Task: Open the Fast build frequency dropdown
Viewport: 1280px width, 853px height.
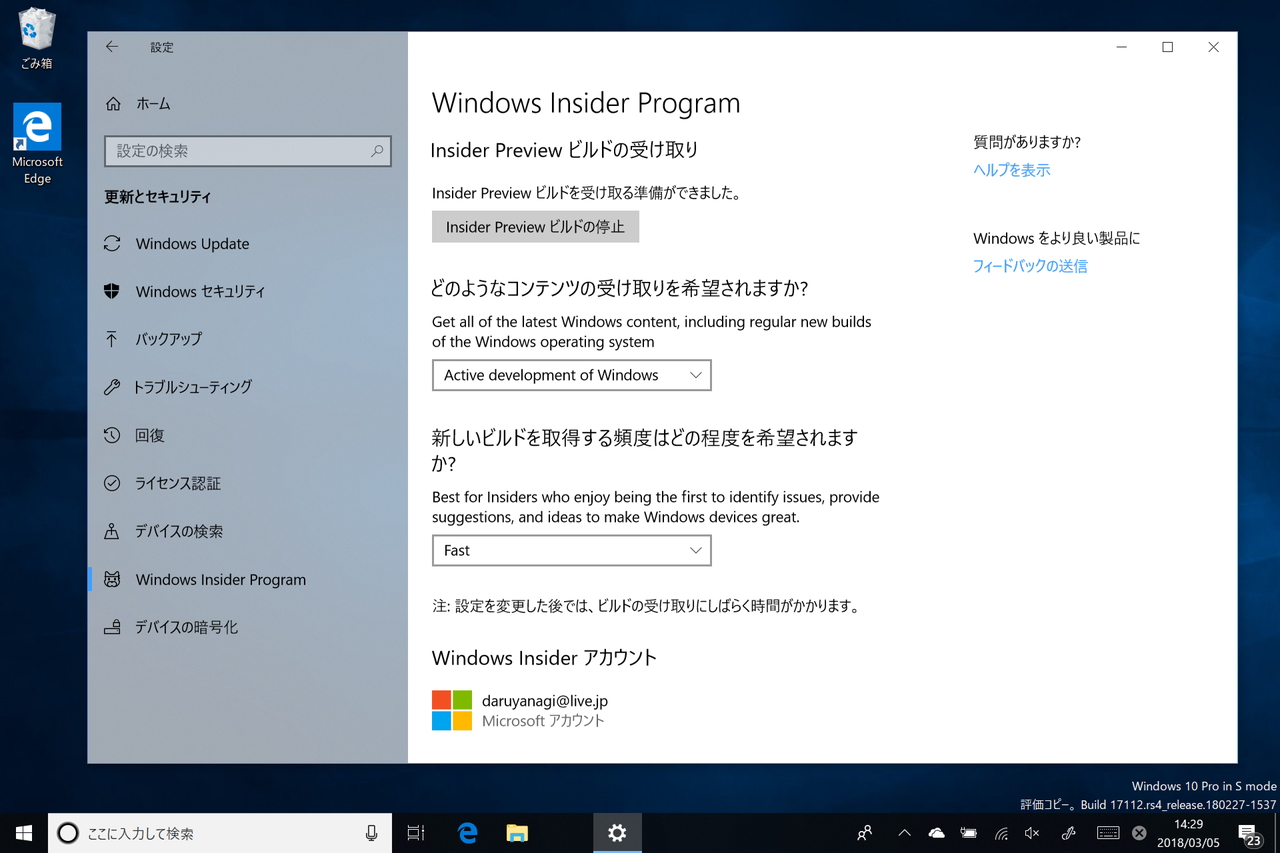Action: [x=571, y=550]
